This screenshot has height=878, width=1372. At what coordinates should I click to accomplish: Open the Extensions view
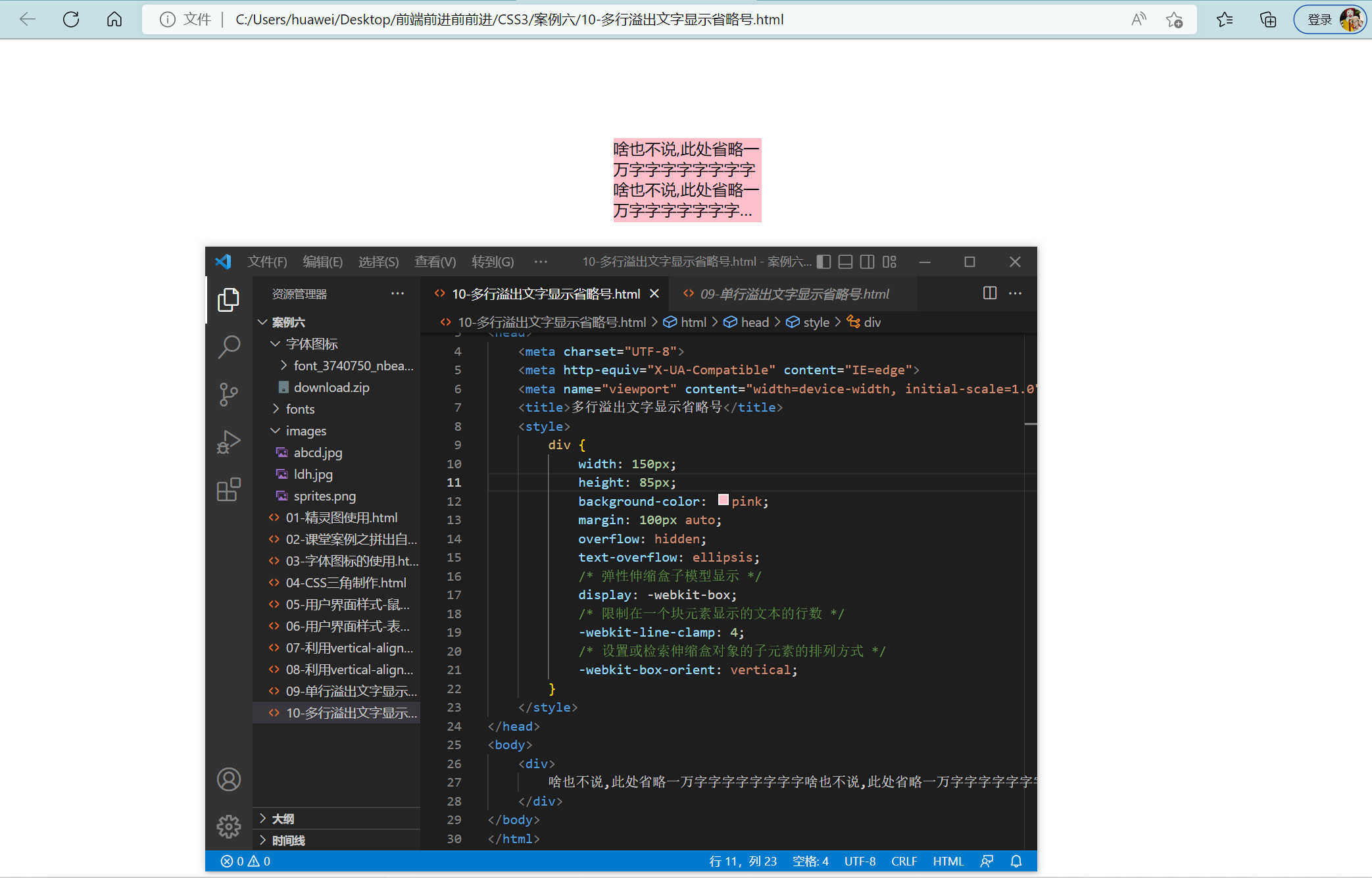pyautogui.click(x=229, y=489)
